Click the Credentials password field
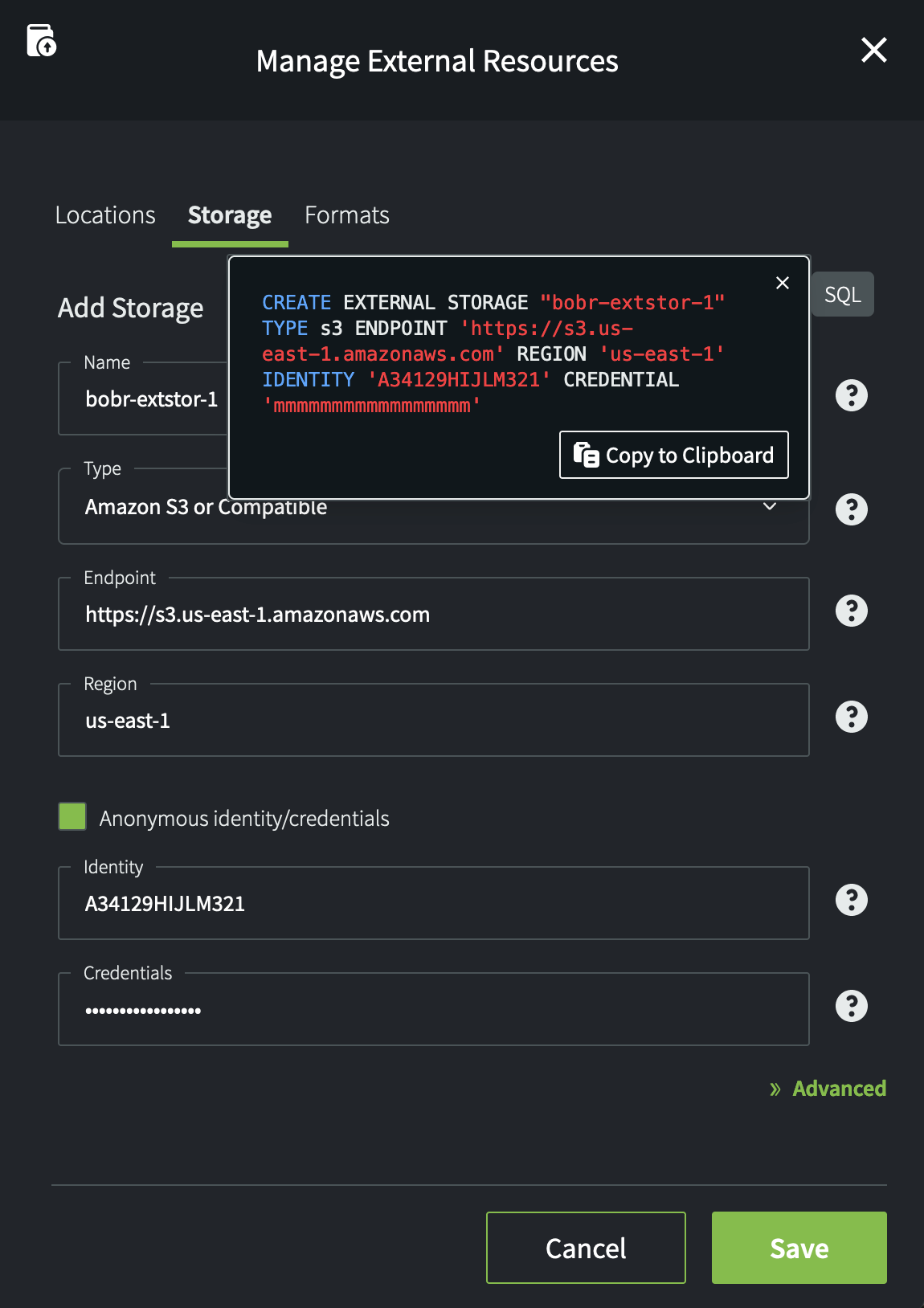Image resolution: width=924 pixels, height=1308 pixels. pos(434,1010)
